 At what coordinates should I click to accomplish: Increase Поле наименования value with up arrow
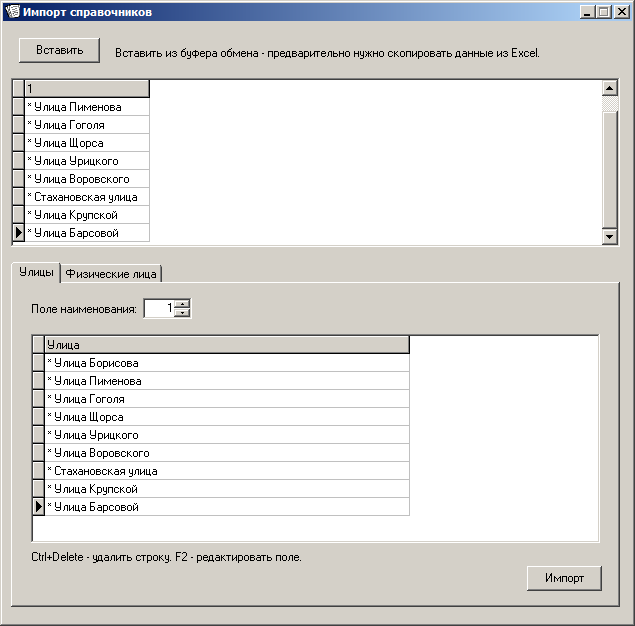click(x=182, y=304)
